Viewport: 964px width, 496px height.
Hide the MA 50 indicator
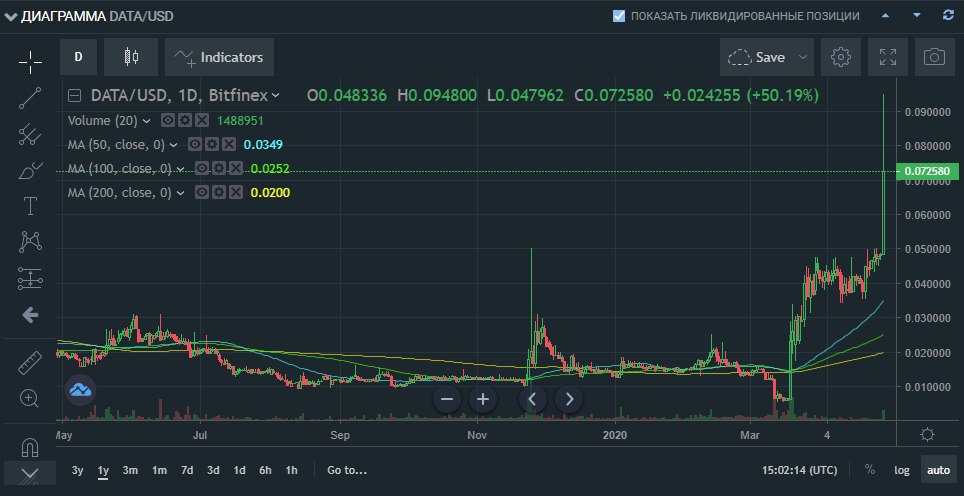click(194, 144)
